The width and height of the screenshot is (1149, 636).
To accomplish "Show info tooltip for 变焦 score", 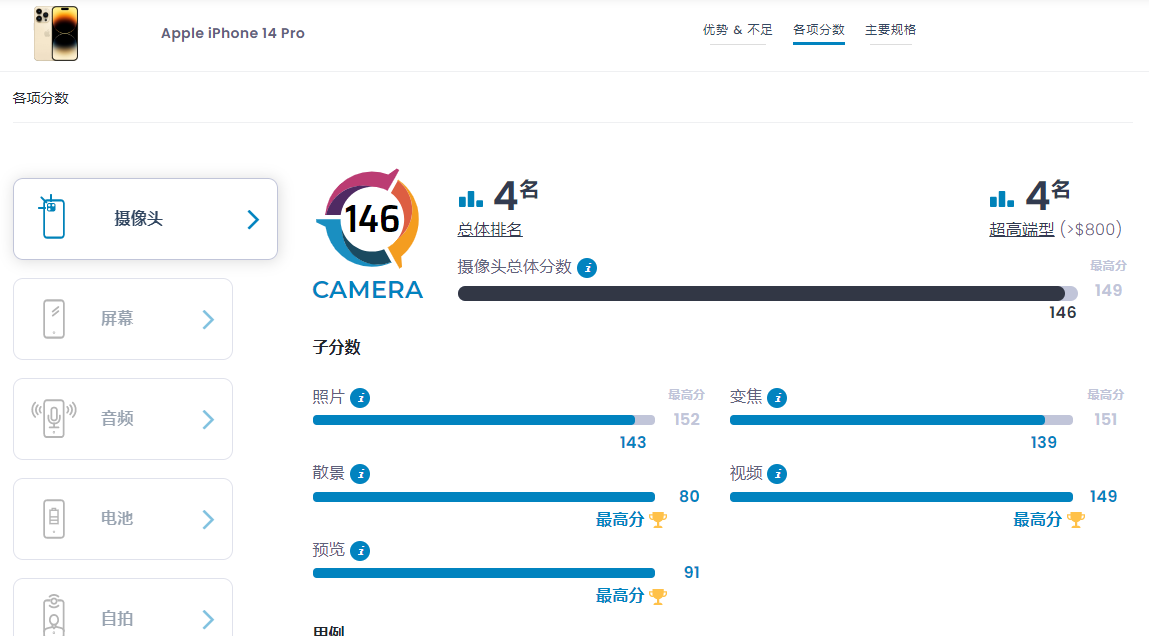I will [777, 398].
